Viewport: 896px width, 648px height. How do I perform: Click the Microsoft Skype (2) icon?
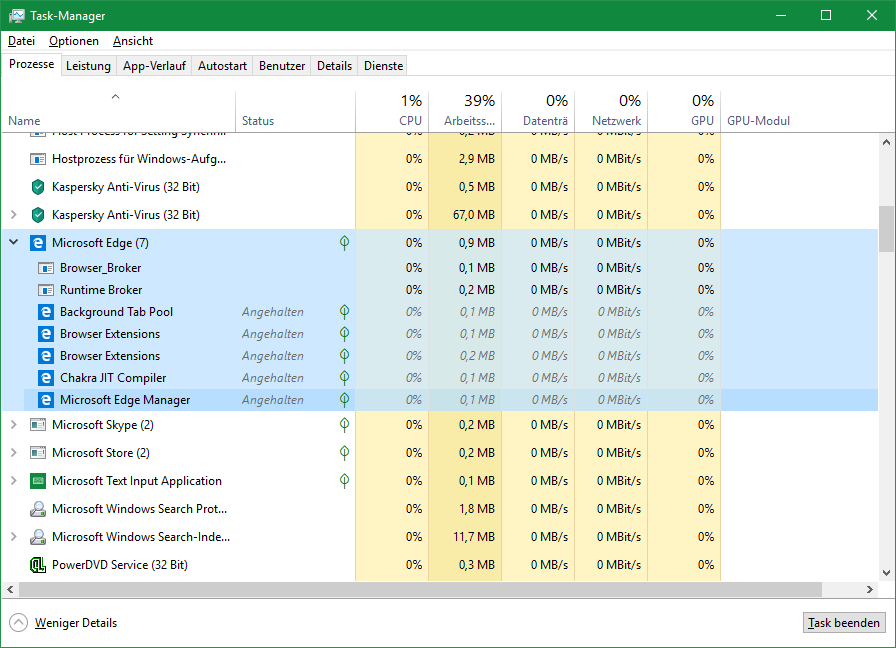coord(38,425)
